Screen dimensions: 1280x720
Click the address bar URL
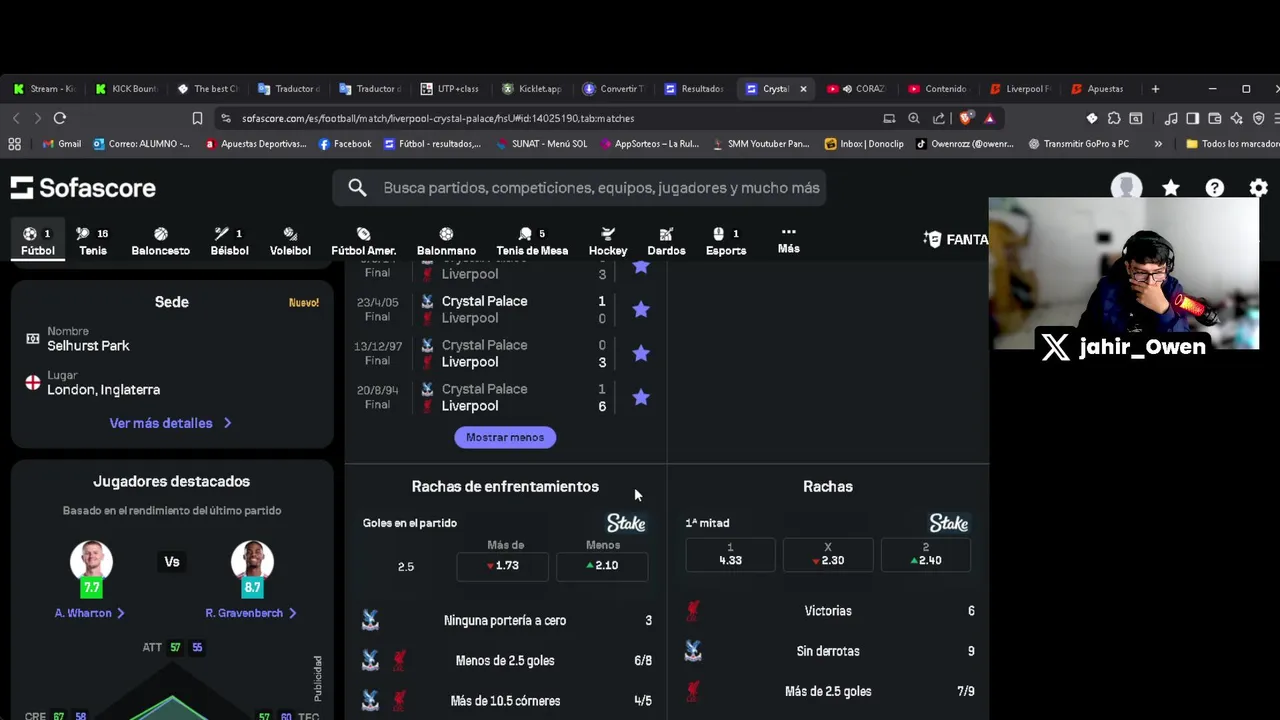coord(438,118)
